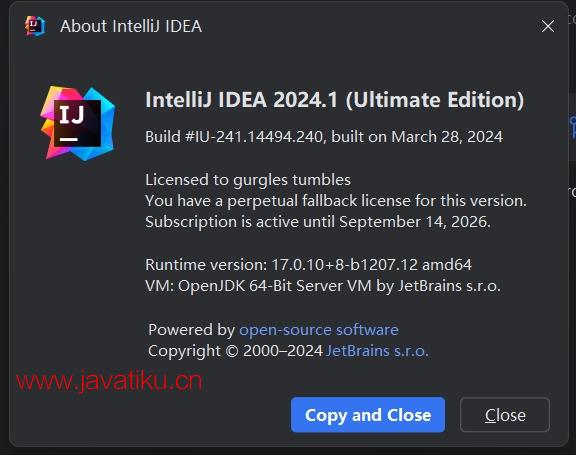Click the large IntelliJ IDEA logo
Screen dimensions: 576x455
pyautogui.click(x=78, y=123)
